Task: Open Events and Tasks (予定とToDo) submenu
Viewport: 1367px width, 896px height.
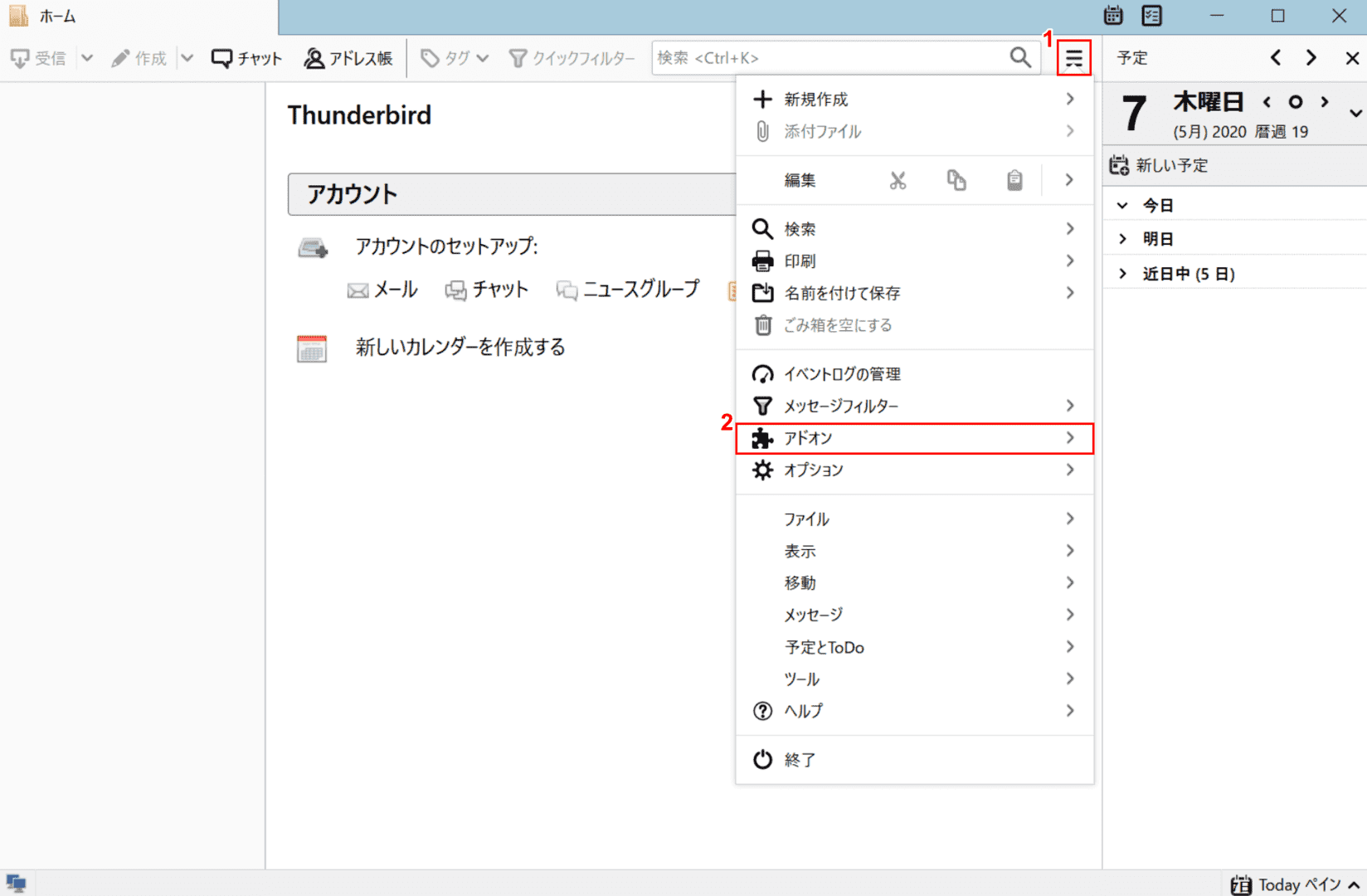Action: pyautogui.click(x=915, y=647)
